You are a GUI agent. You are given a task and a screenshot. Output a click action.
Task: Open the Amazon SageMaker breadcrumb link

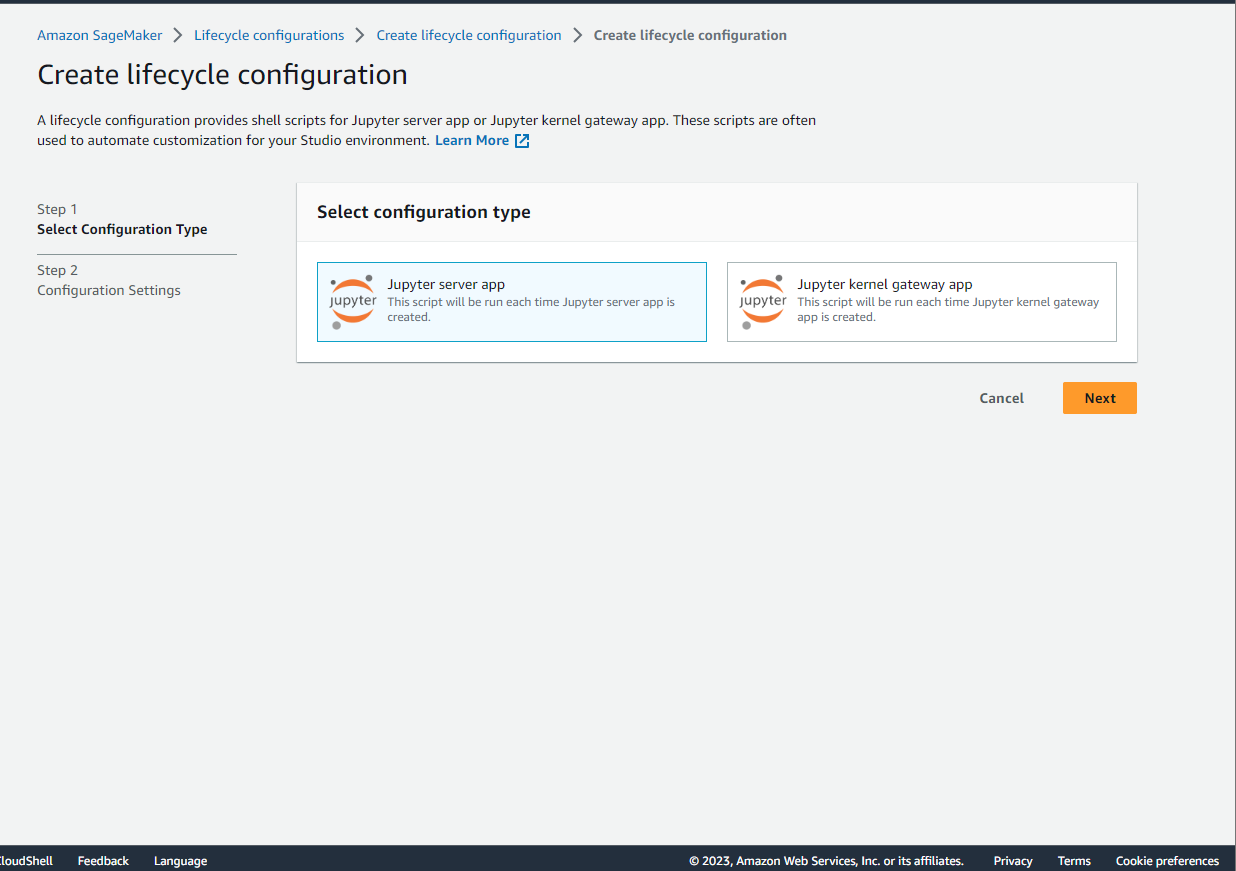[99, 35]
